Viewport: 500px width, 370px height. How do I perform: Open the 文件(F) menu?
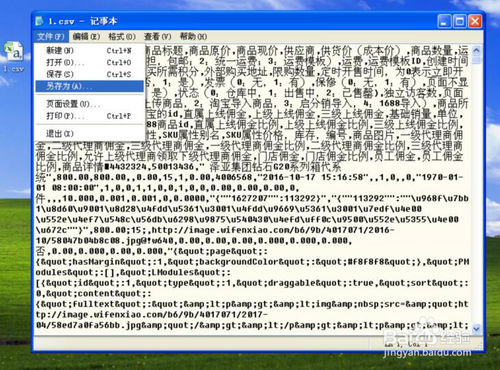click(x=51, y=36)
